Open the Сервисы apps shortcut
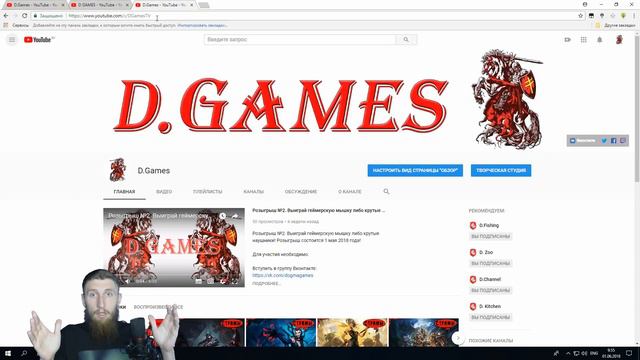640x360 pixels. (17, 25)
